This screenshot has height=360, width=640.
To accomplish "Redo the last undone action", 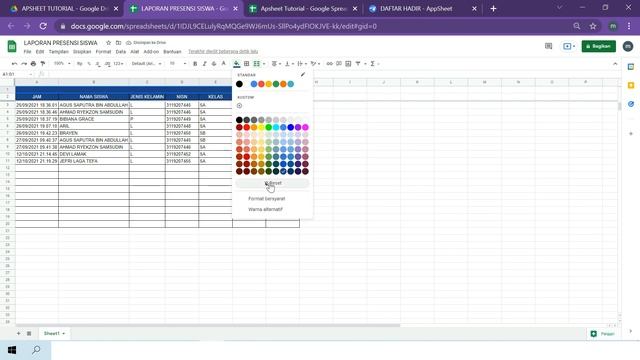I will coord(24,64).
